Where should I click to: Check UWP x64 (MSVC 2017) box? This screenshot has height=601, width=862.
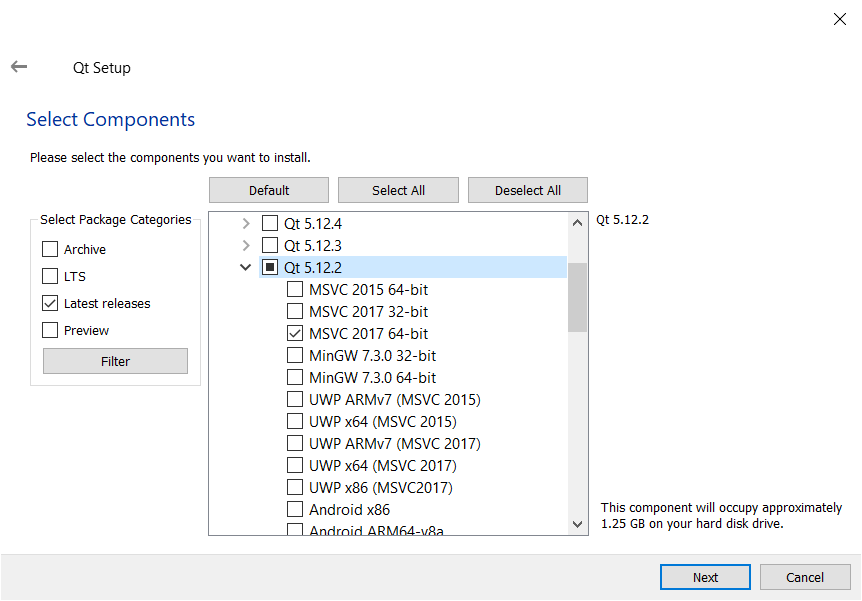(295, 465)
